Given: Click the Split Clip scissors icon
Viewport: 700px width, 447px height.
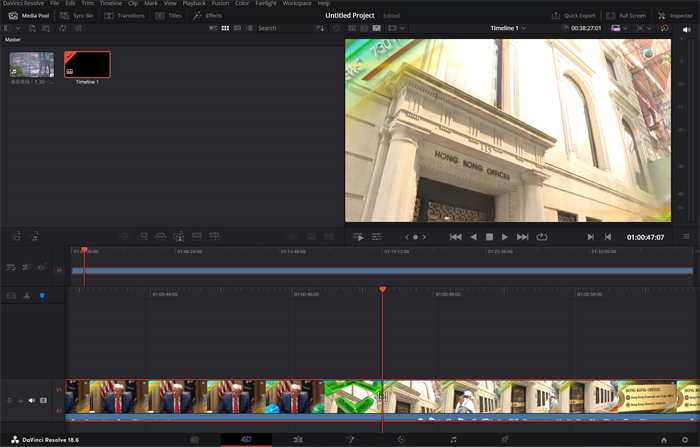Looking at the screenshot, I should (x=27, y=296).
